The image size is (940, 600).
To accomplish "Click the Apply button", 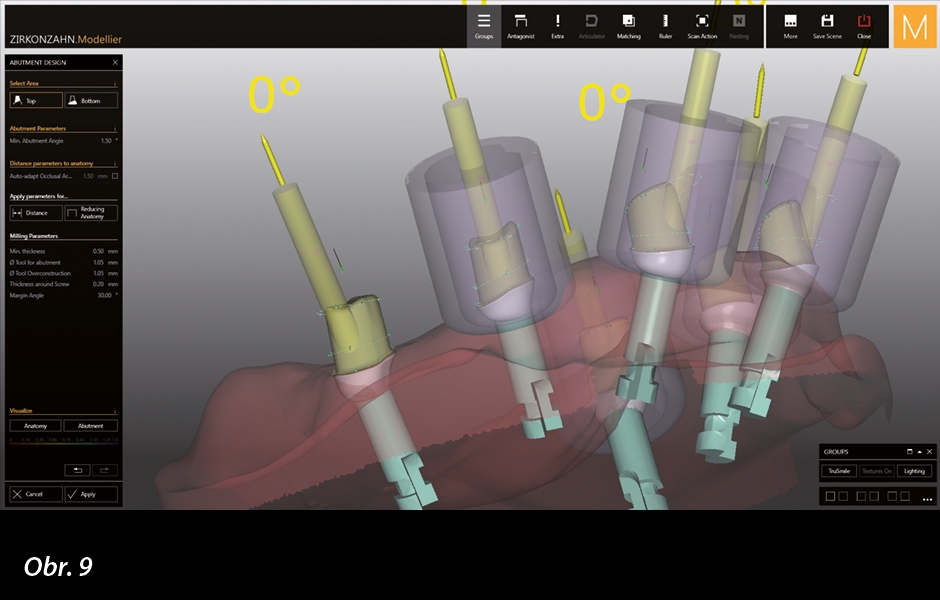I will coord(91,494).
